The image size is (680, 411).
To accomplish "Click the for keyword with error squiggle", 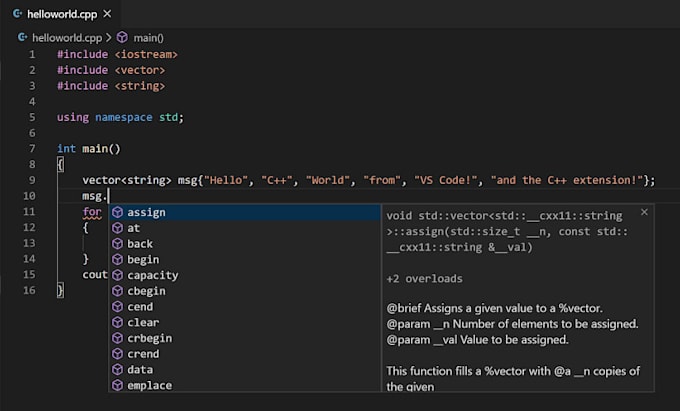I will (x=92, y=212).
